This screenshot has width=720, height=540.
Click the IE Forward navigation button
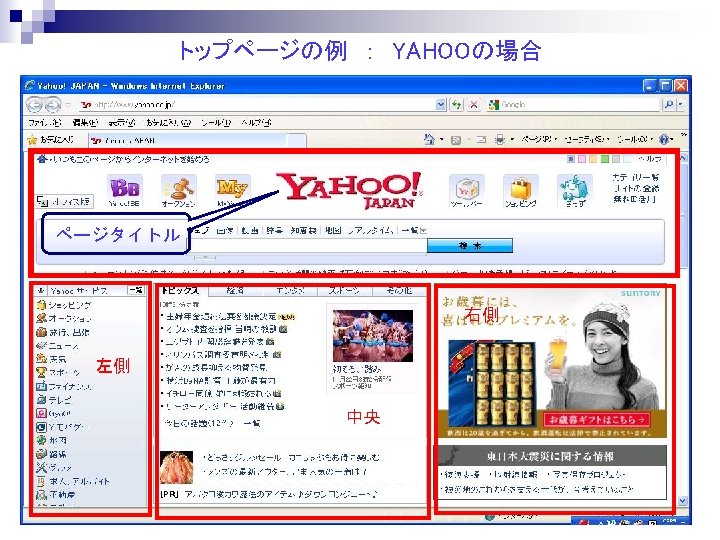(53, 105)
